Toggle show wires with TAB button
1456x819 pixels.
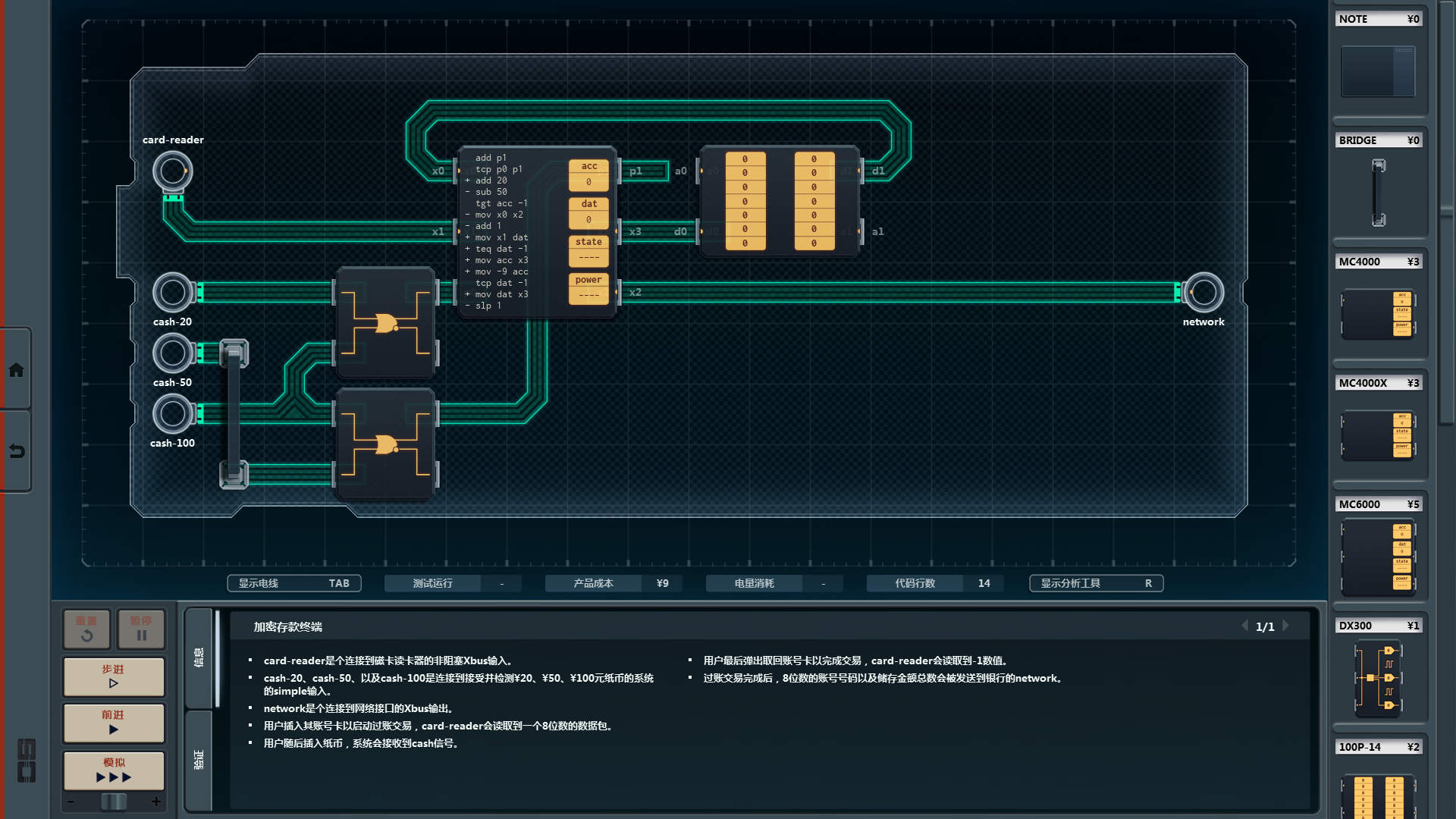pyautogui.click(x=293, y=583)
